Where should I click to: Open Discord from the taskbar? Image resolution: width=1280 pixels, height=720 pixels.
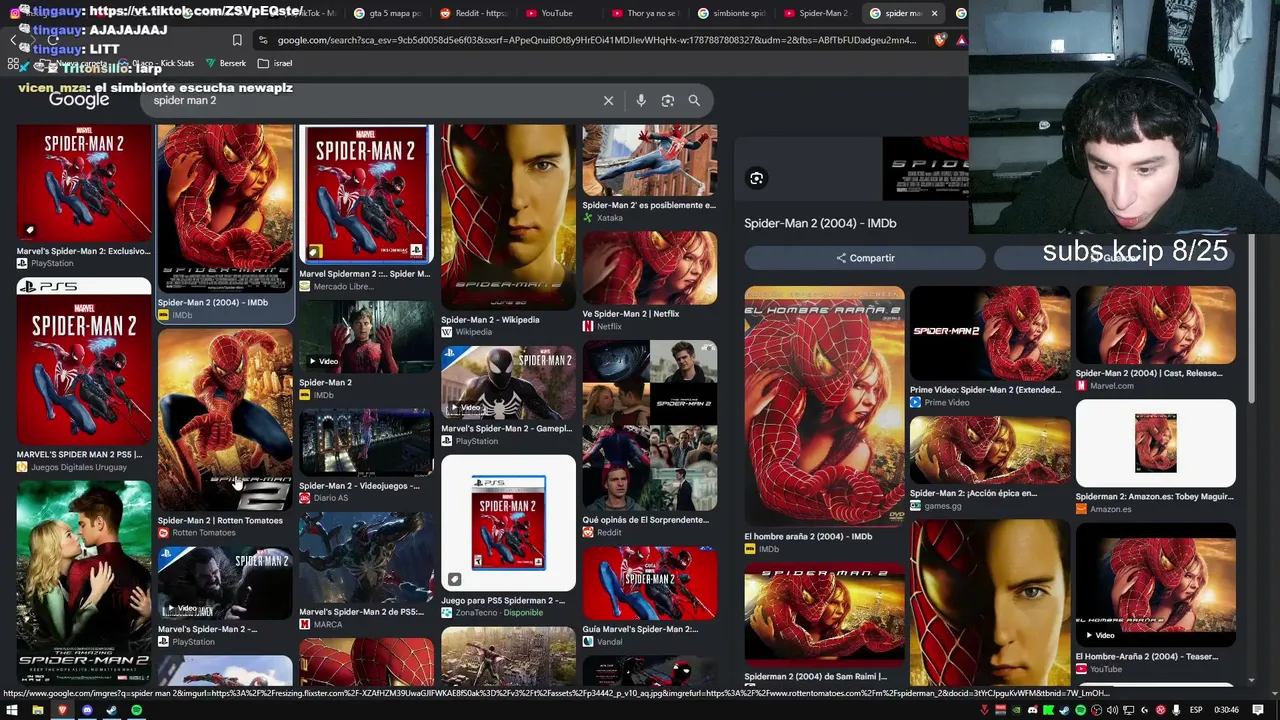tap(87, 710)
